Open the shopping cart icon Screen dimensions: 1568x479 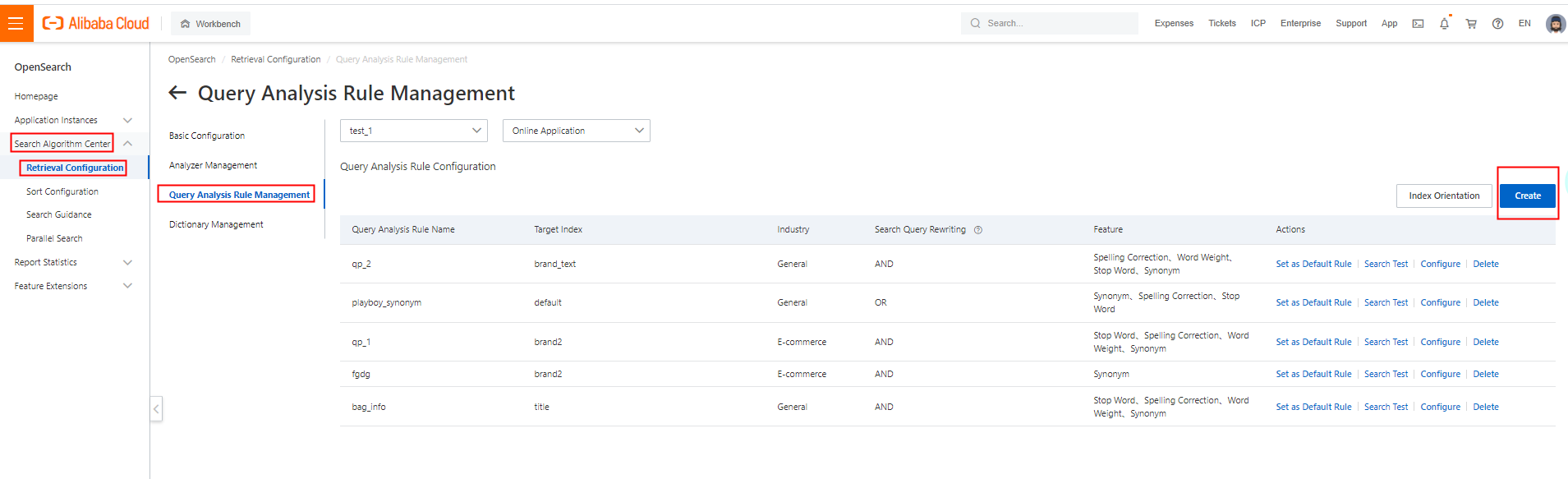click(1471, 24)
